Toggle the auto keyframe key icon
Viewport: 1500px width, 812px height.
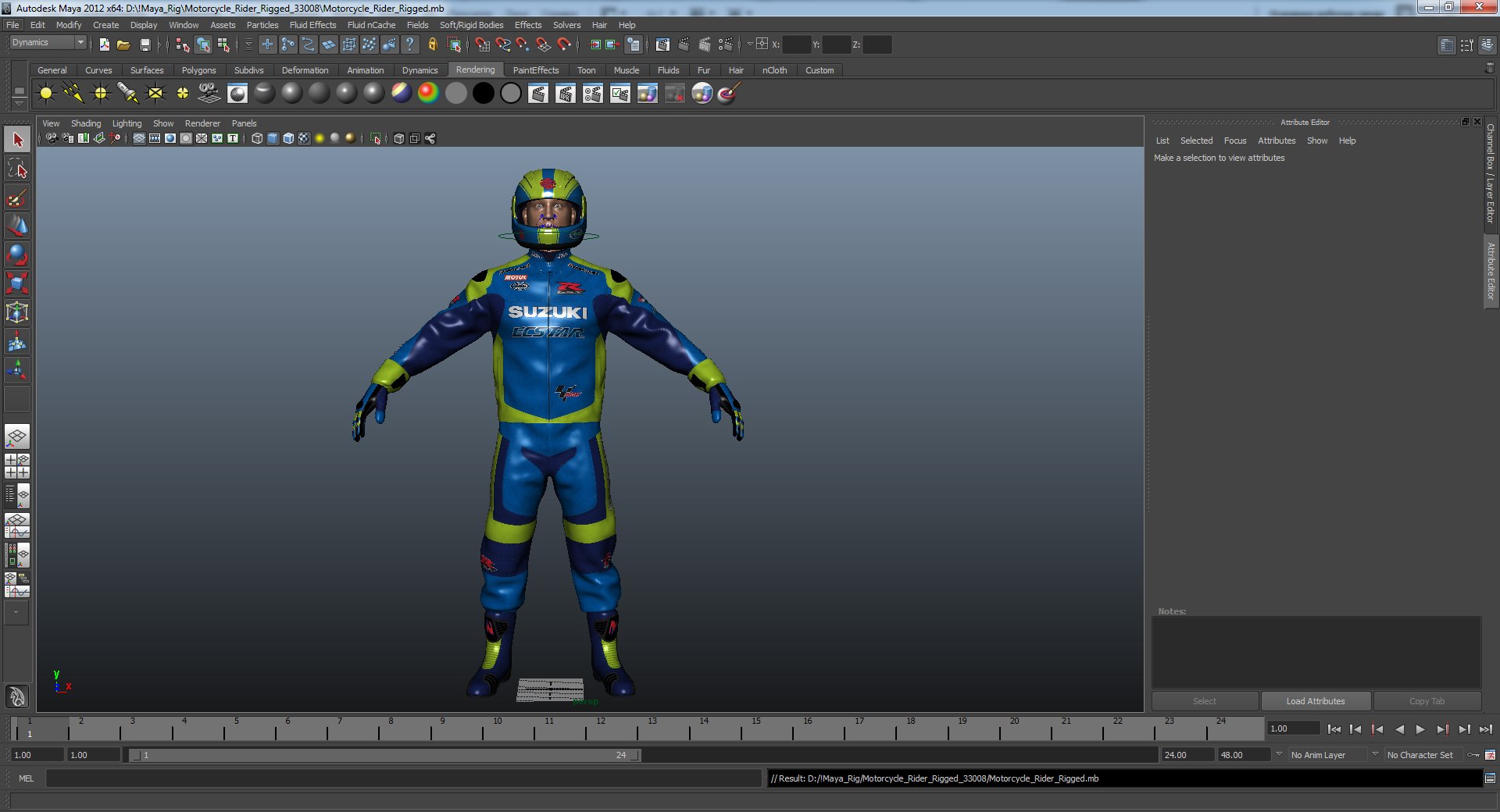(1473, 755)
